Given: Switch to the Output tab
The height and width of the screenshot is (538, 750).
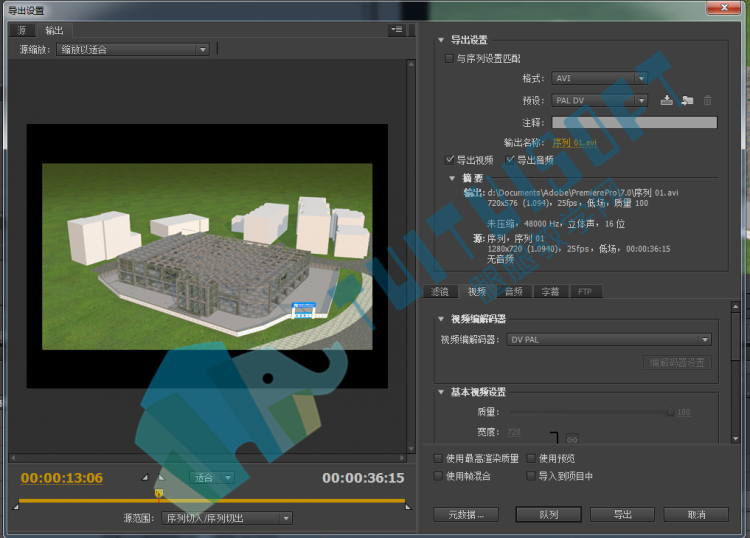Looking at the screenshot, I should (54, 31).
